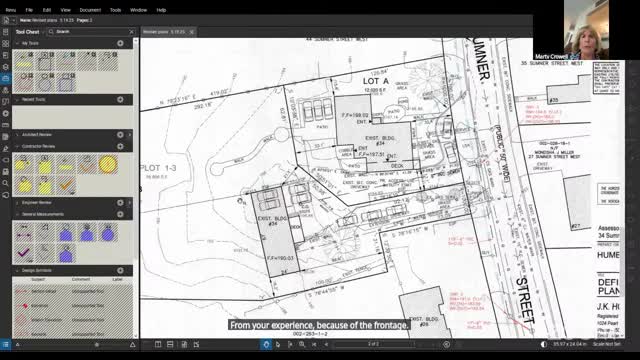Activate the Zoom tool
The height and width of the screenshot is (360, 640).
click(x=302, y=344)
